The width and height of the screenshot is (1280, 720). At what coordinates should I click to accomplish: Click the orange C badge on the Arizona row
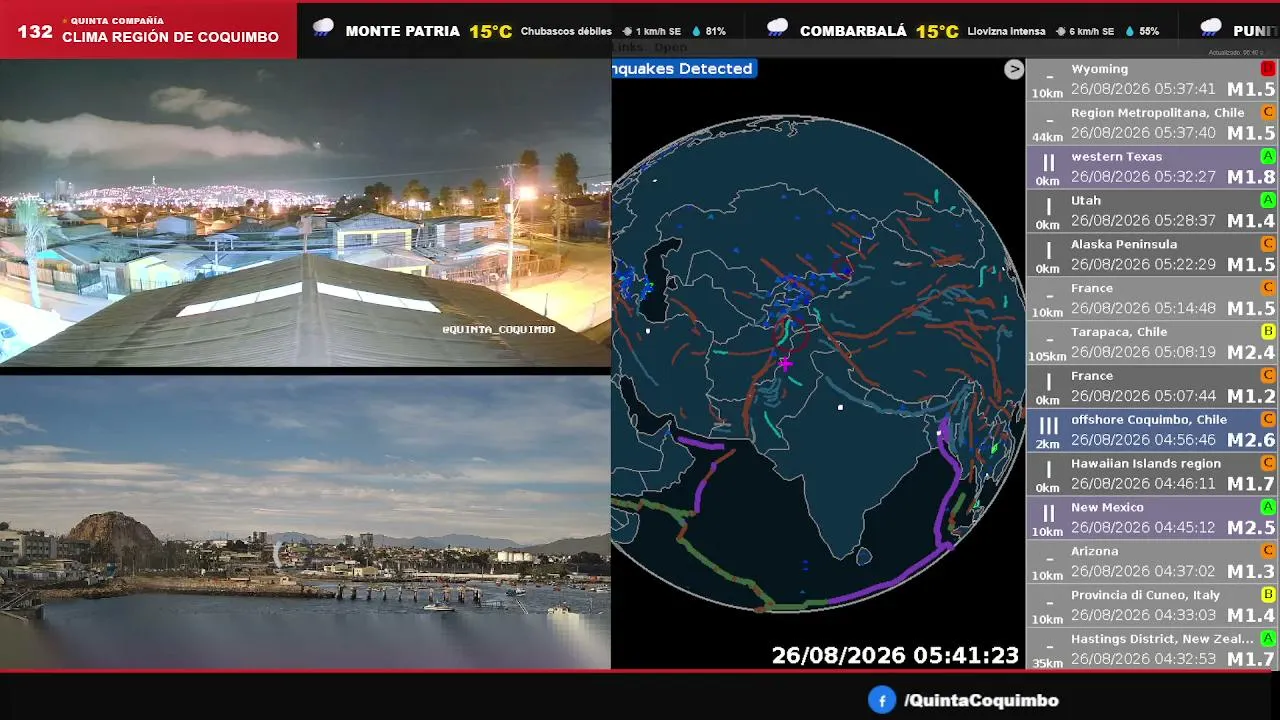coord(1268,551)
